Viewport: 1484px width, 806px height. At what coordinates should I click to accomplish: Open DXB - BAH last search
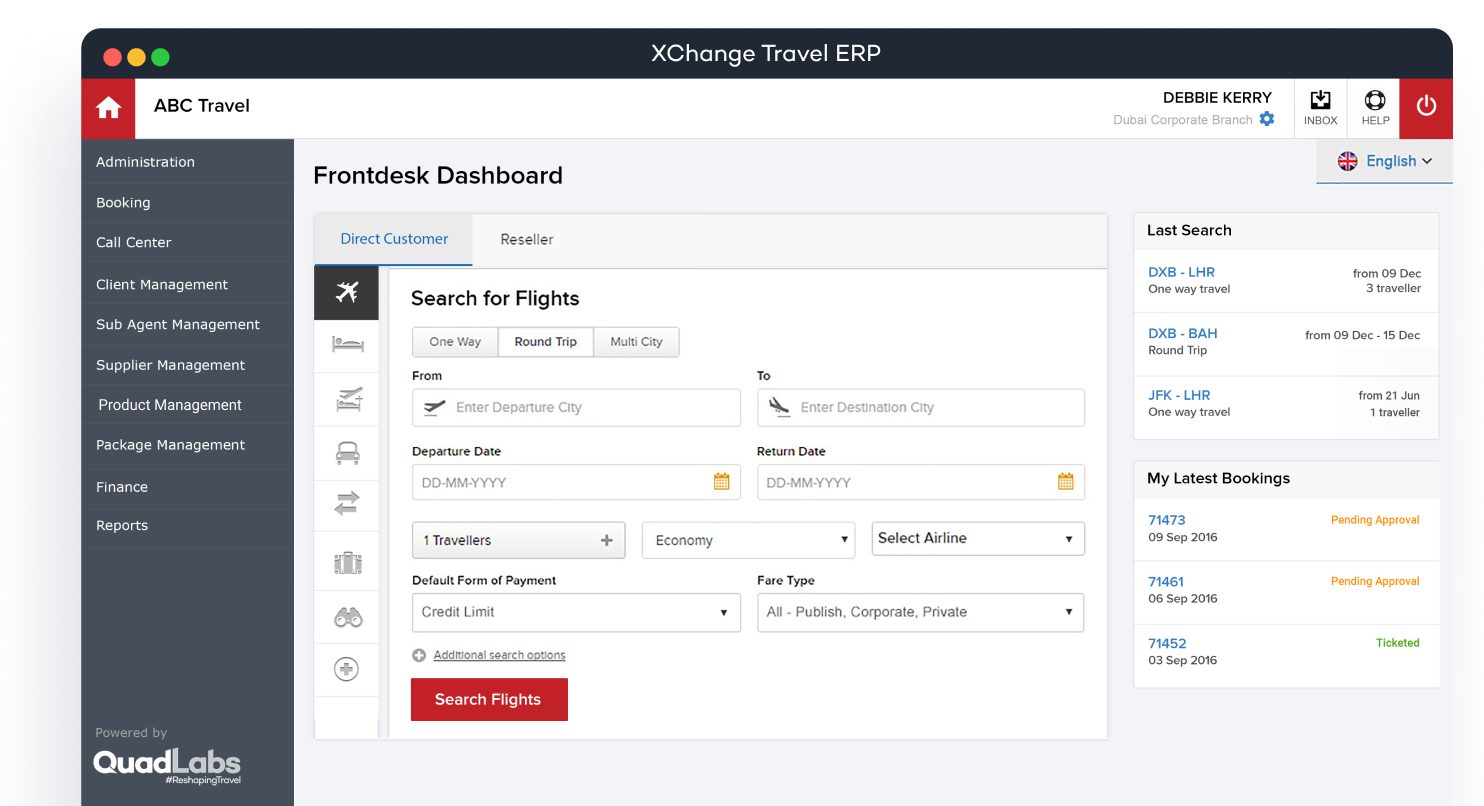[x=1182, y=334]
